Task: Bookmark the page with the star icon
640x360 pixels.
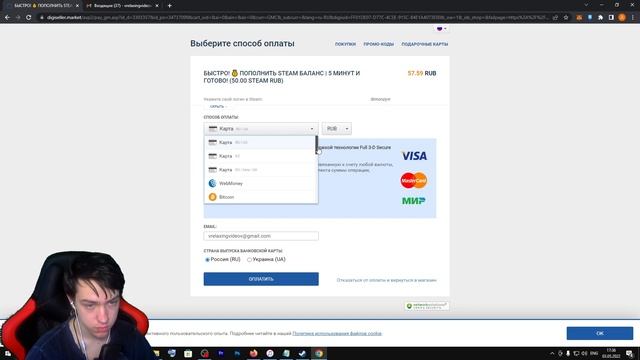Action: [x=566, y=18]
